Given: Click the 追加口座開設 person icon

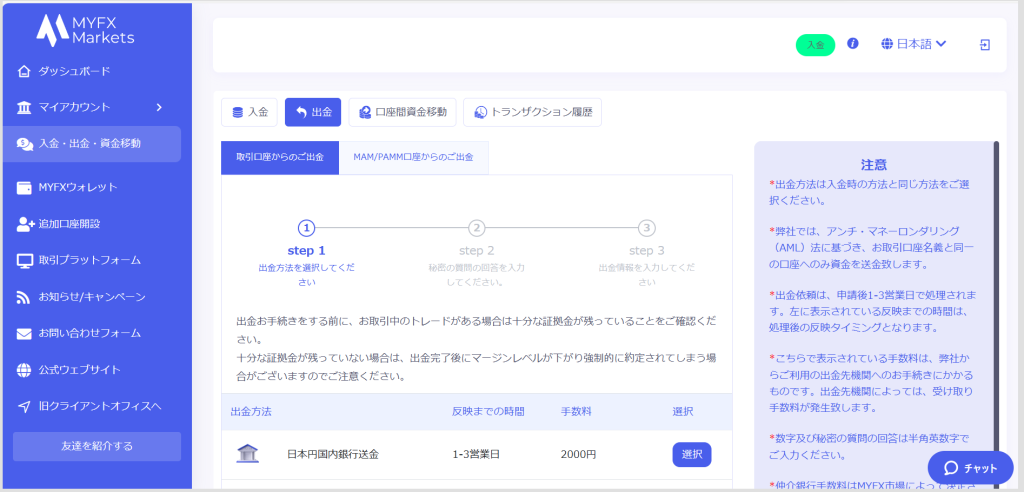Looking at the screenshot, I should click(x=25, y=224).
